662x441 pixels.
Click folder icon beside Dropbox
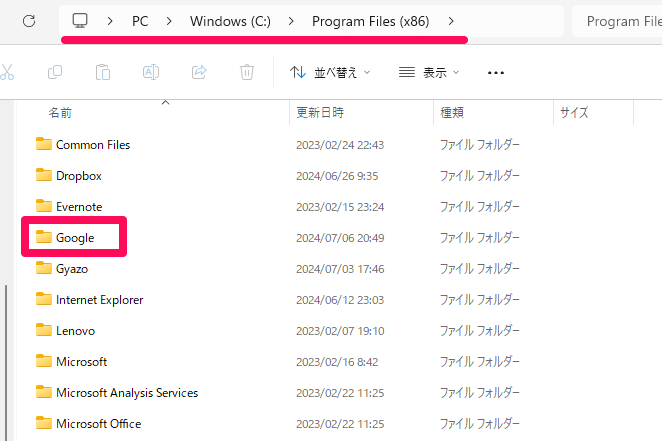point(44,175)
